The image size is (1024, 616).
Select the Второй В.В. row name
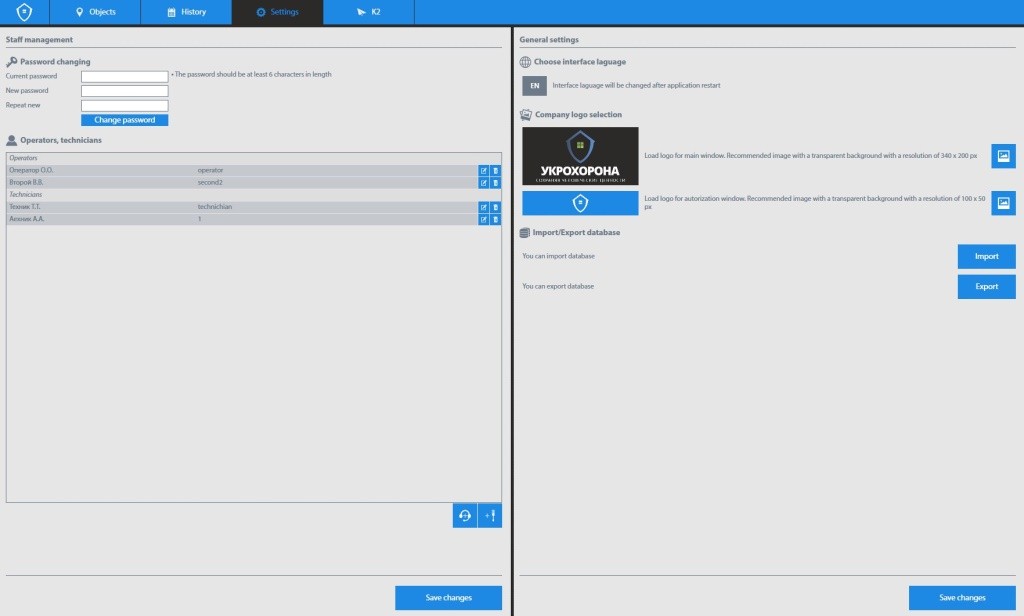pos(26,183)
